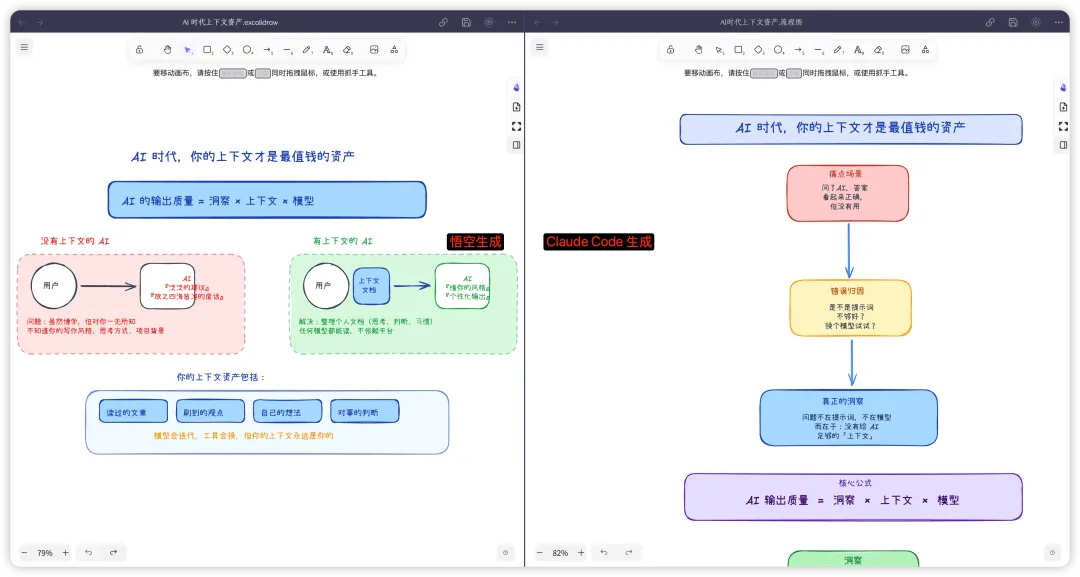Toggle the lock icon in right canvas toolbar
This screenshot has width=1080, height=577.
(x=670, y=50)
